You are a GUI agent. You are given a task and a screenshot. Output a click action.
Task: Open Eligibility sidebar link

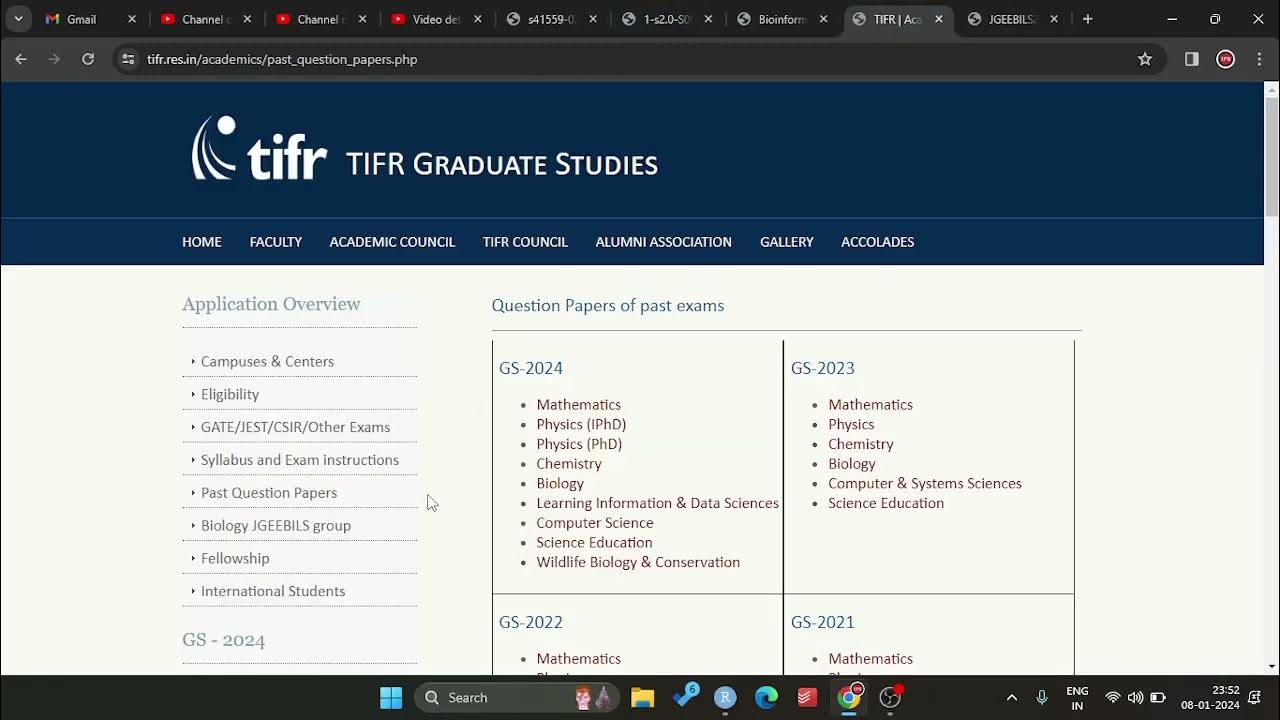coord(230,394)
